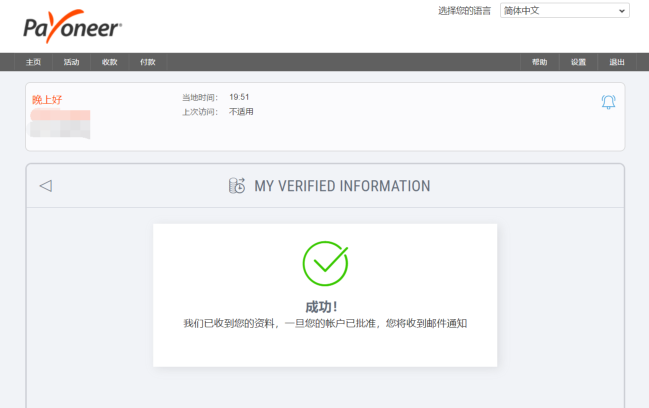The image size is (649, 408).
Task: Open the notifications bell
Action: point(608,102)
